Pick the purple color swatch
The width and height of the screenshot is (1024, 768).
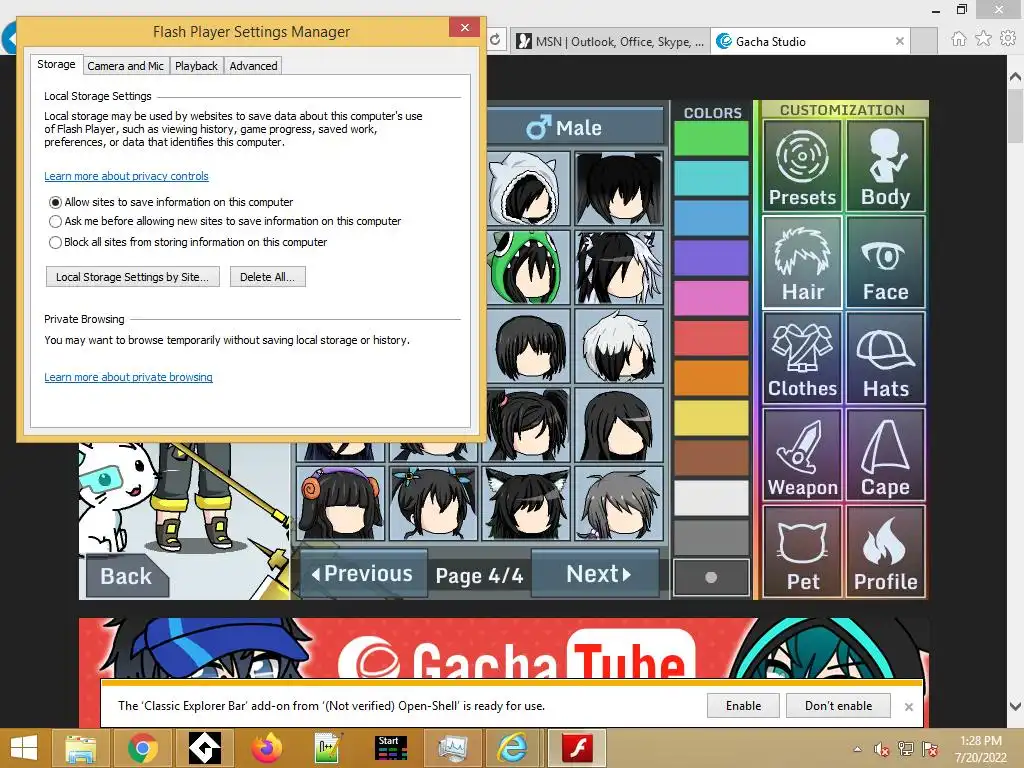point(711,258)
